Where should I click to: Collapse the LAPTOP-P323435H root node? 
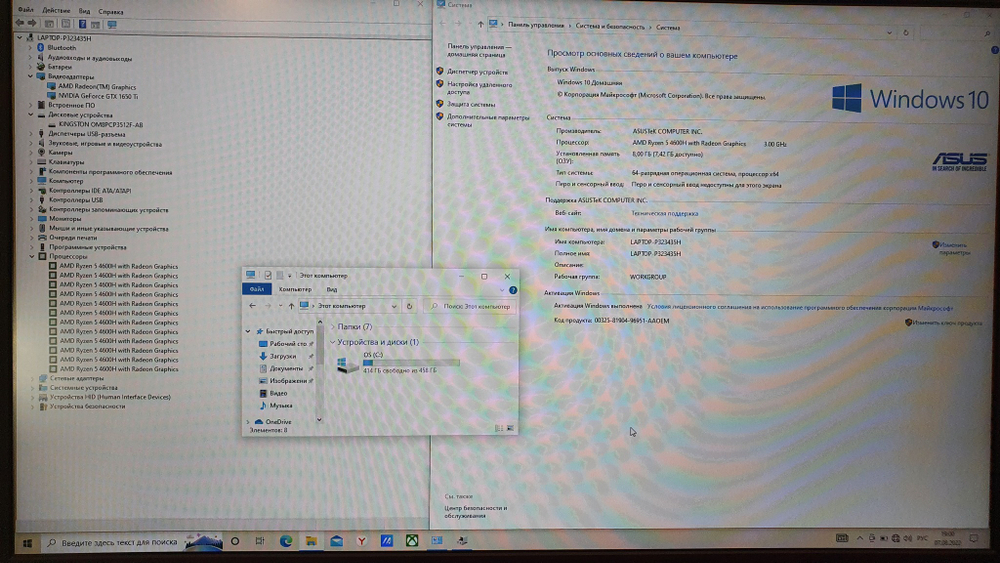pyautogui.click(x=19, y=38)
